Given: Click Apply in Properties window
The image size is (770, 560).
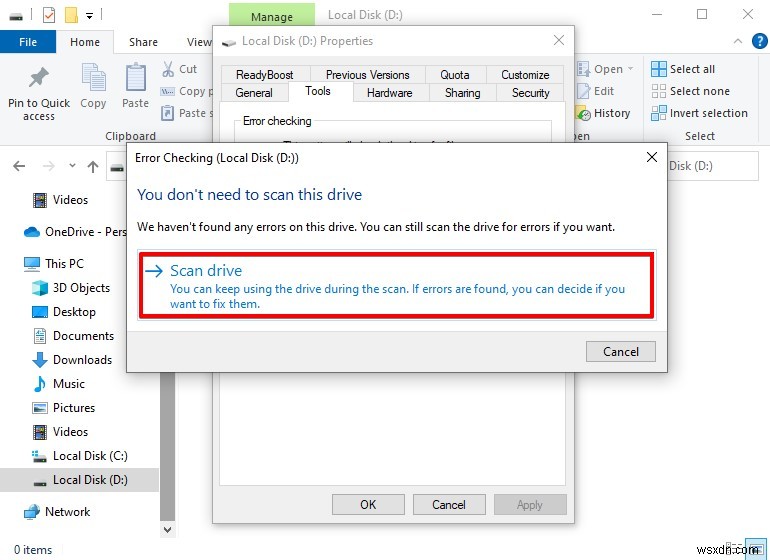Looking at the screenshot, I should 530,504.
